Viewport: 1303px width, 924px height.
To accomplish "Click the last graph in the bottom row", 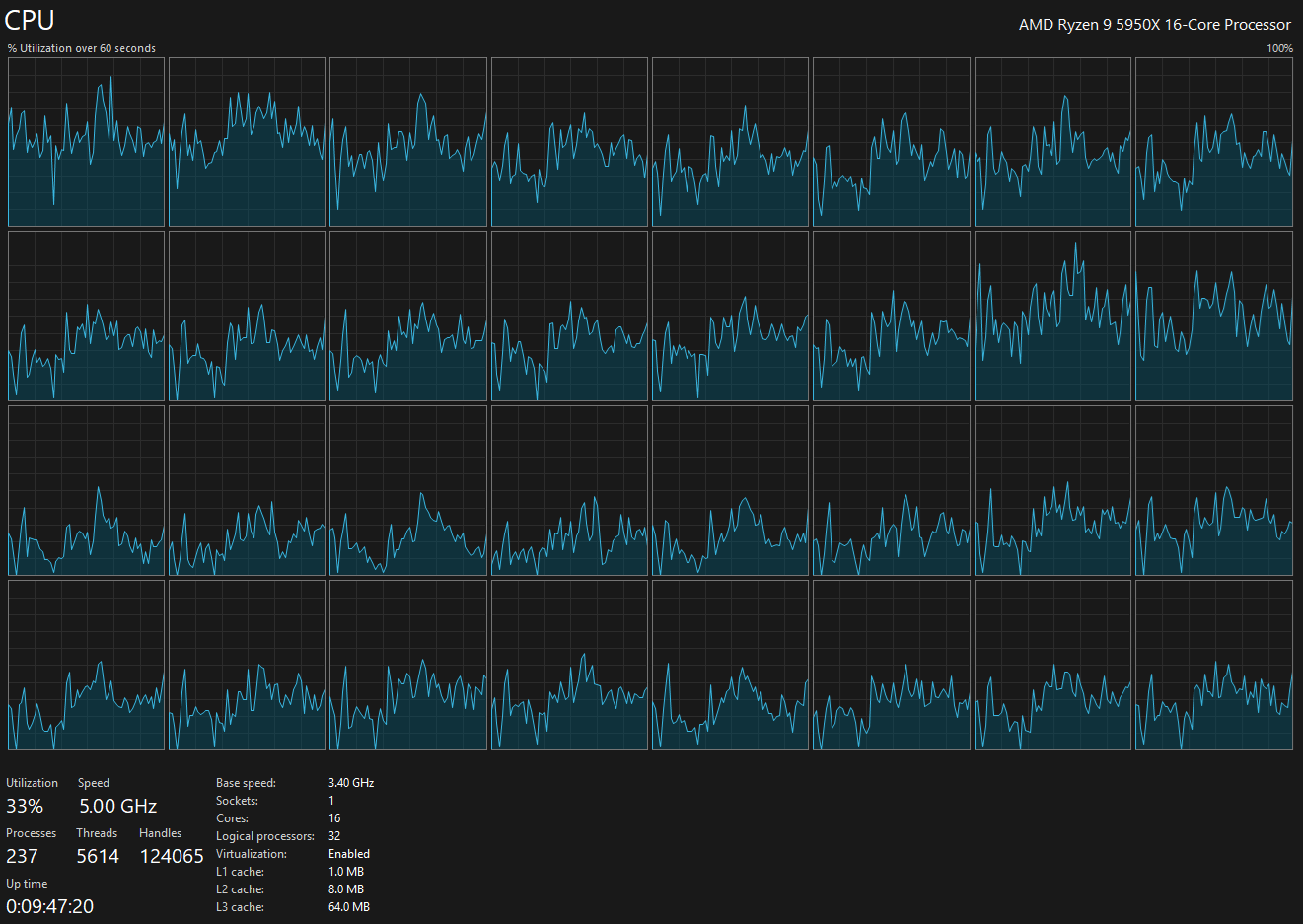I will (x=1213, y=665).
